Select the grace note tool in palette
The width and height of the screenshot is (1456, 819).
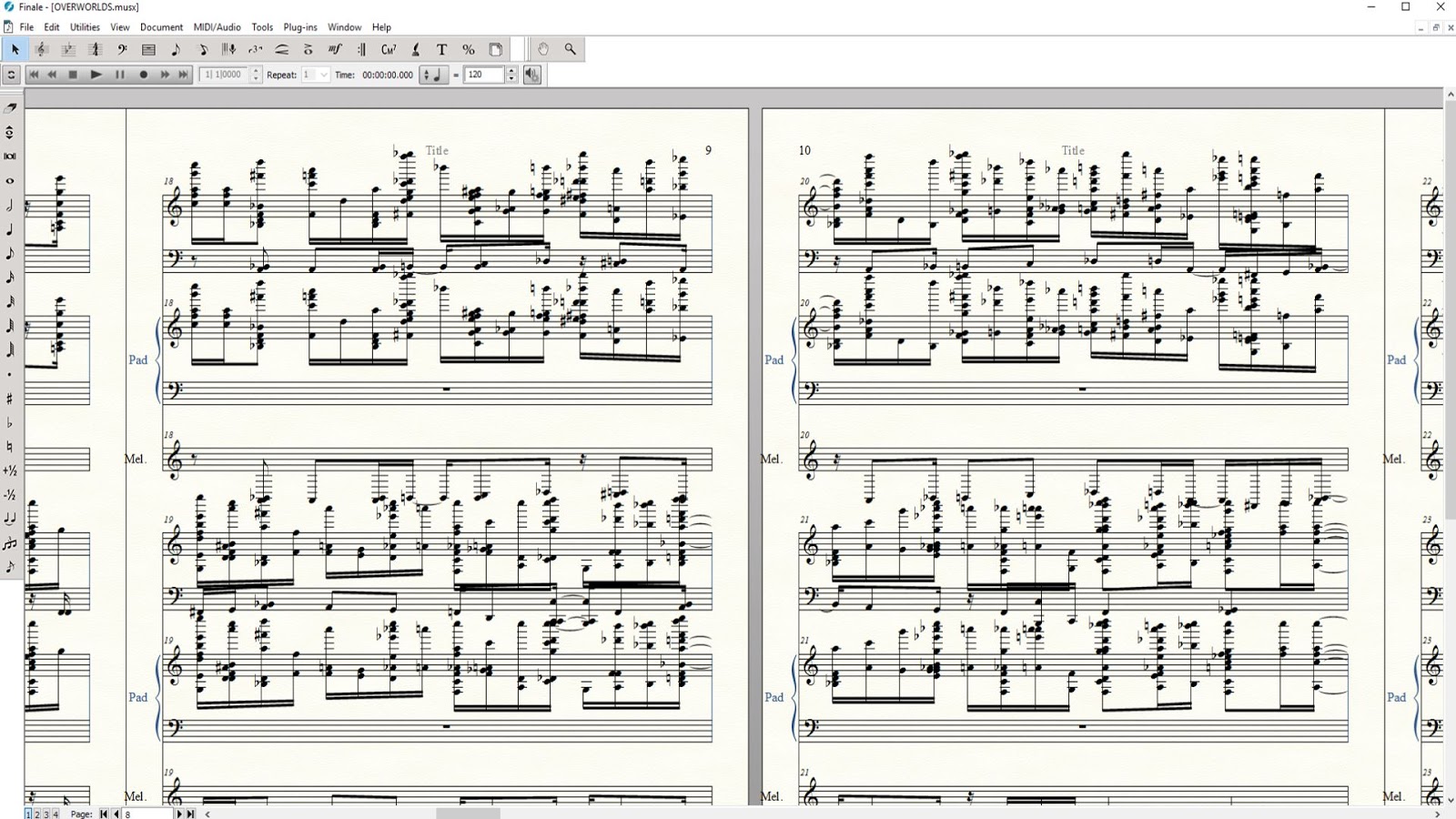(x=10, y=567)
